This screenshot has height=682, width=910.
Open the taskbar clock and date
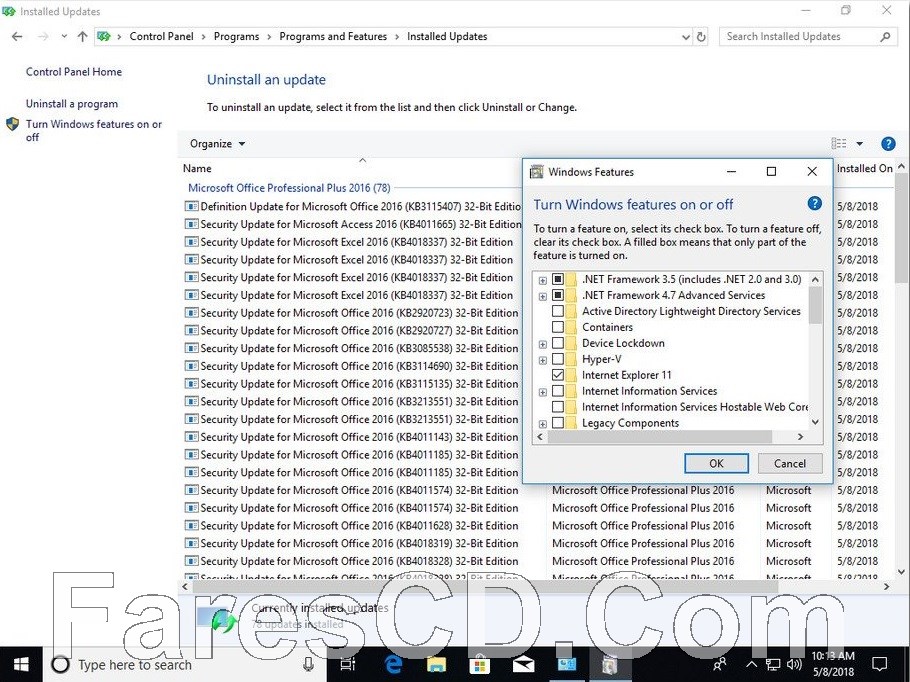click(x=833, y=664)
